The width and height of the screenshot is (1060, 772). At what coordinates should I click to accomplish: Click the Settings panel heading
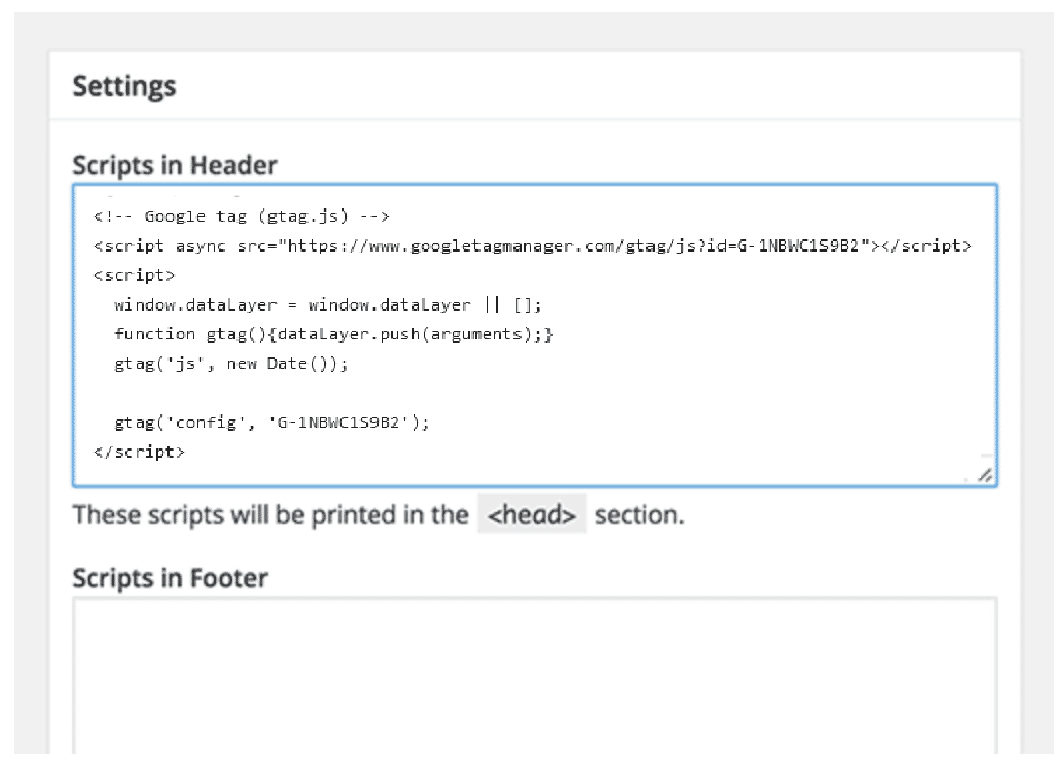tap(124, 86)
